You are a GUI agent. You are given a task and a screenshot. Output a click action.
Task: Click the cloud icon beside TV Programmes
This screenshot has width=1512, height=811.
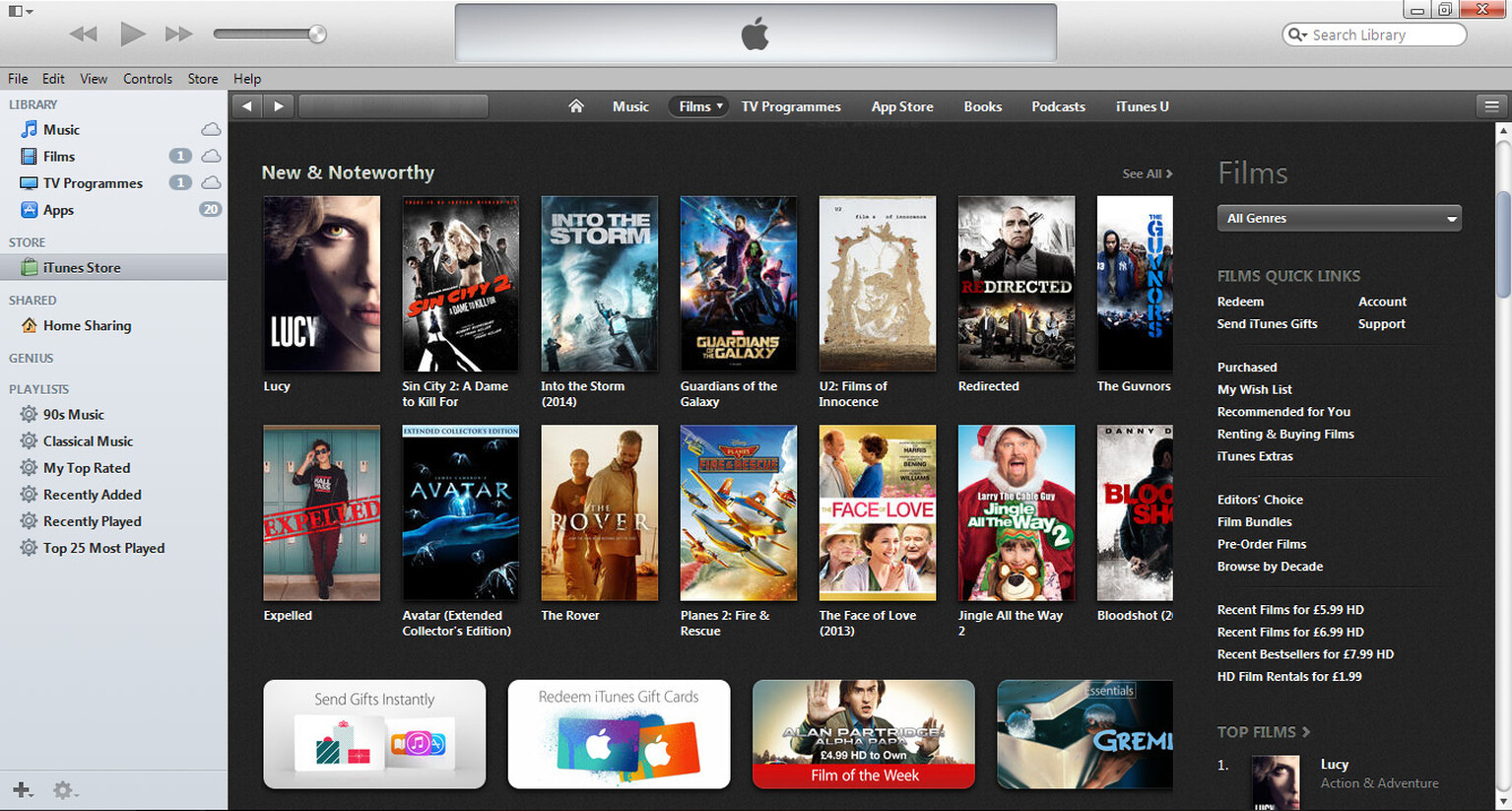(211, 182)
